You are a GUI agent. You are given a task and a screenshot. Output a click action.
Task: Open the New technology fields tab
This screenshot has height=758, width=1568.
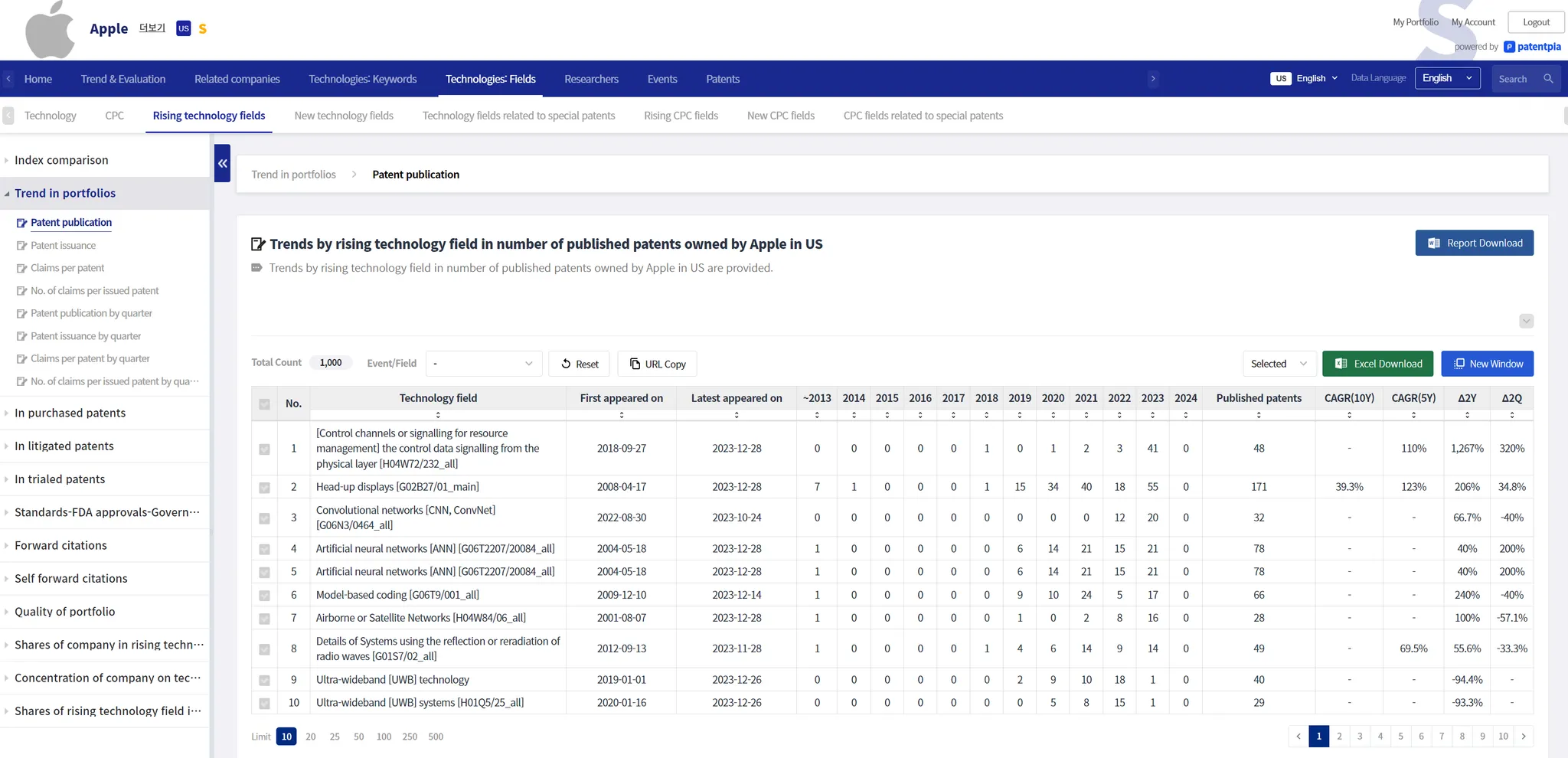pyautogui.click(x=344, y=116)
